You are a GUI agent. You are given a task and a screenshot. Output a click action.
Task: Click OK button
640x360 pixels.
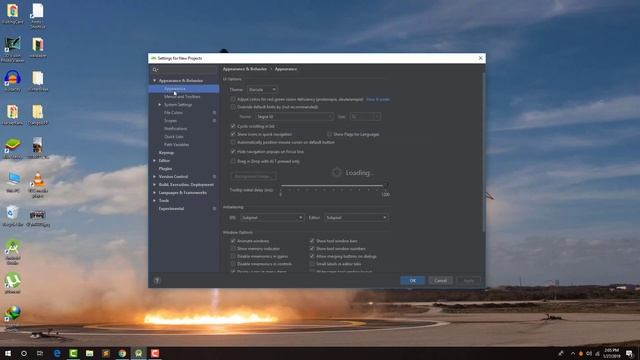pyautogui.click(x=413, y=280)
